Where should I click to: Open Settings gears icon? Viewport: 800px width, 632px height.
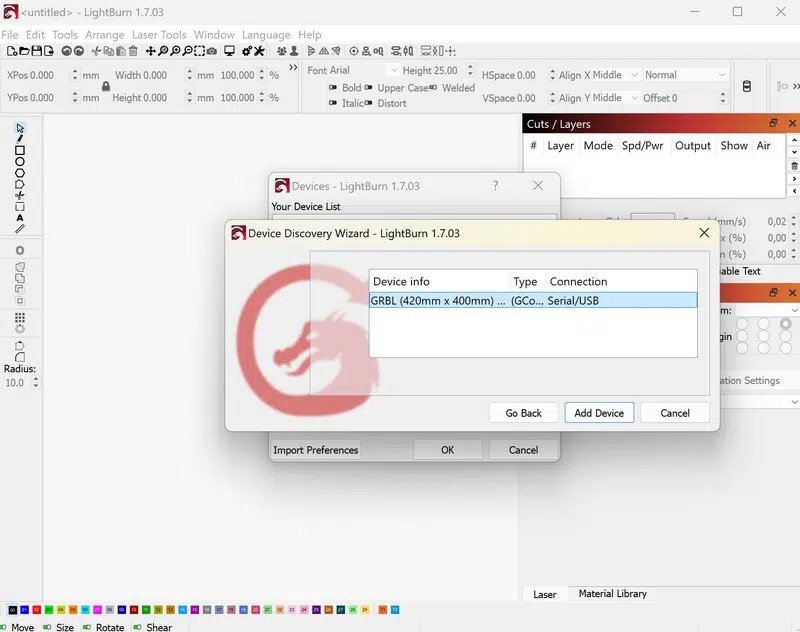[247, 51]
